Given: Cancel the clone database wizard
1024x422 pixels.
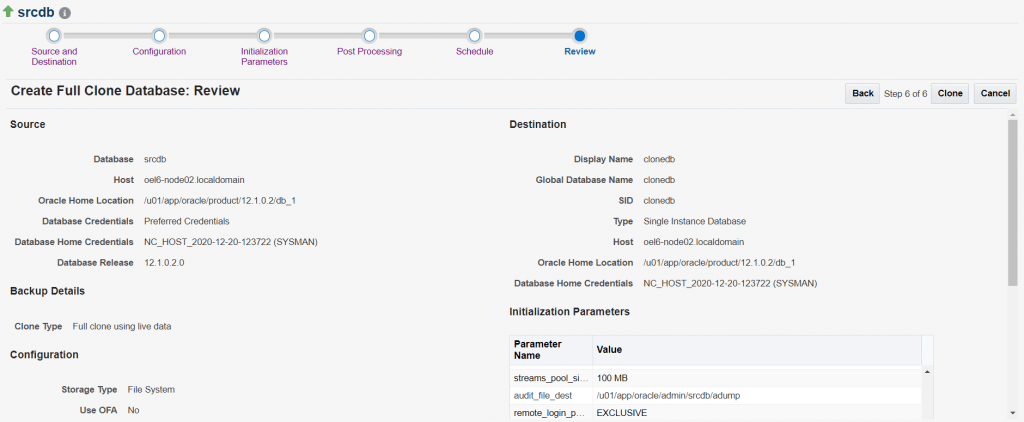Looking at the screenshot, I should tap(994, 93).
